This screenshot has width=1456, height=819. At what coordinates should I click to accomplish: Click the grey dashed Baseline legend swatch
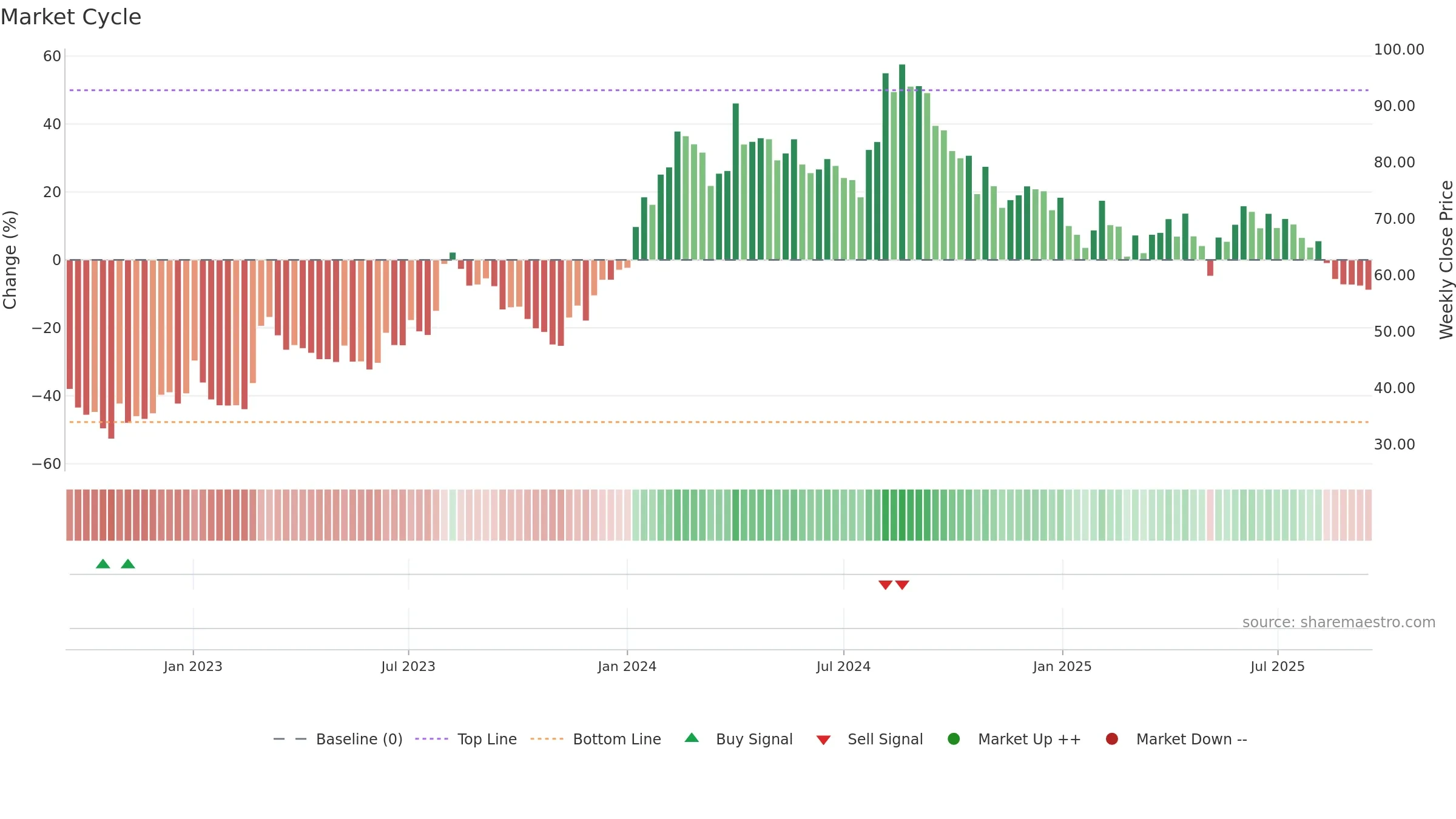(290, 739)
